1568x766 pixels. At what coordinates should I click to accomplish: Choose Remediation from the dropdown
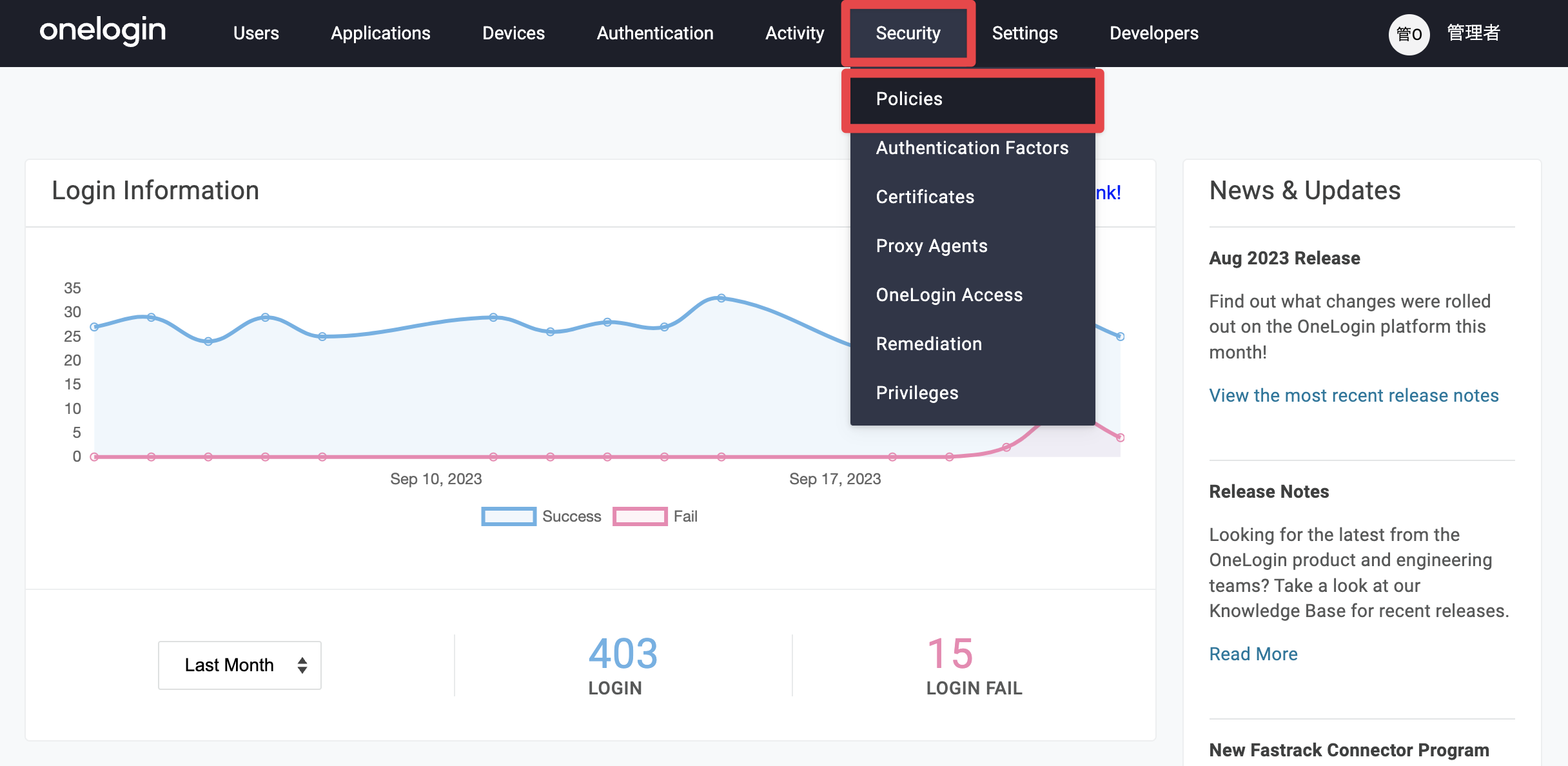[x=972, y=344]
